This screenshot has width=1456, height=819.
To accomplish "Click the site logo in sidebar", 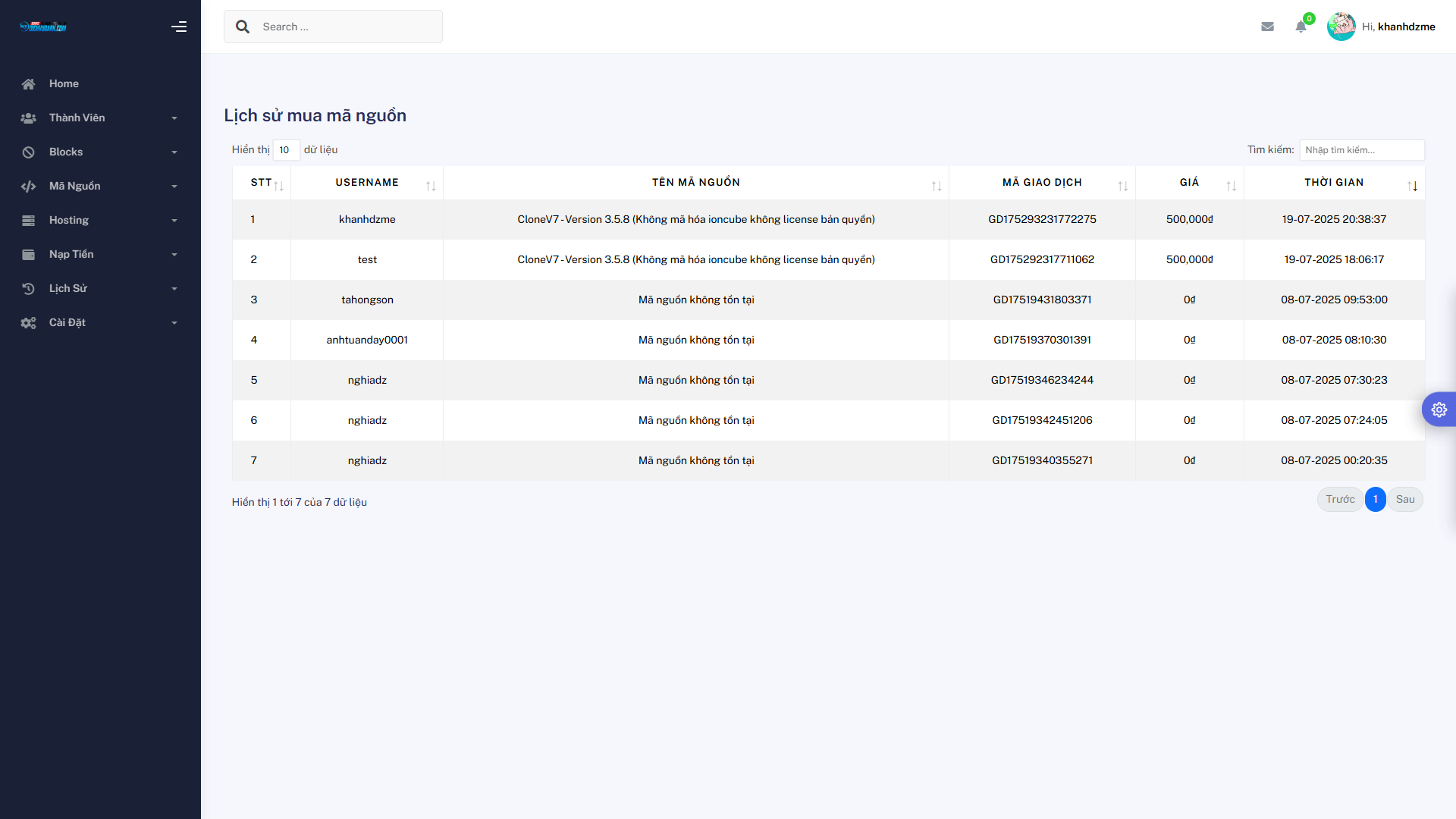I will tap(43, 27).
